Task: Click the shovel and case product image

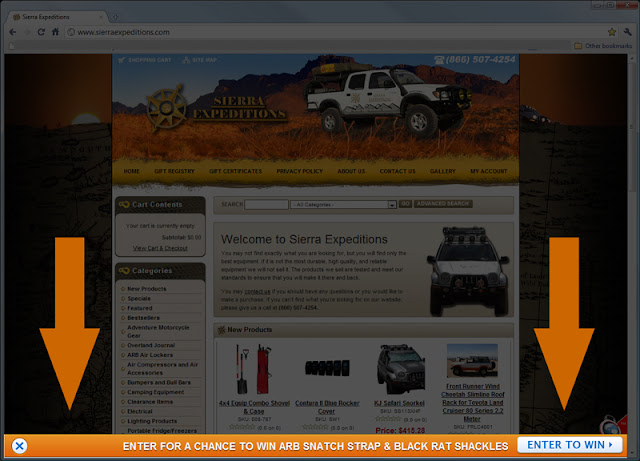Action: (x=253, y=370)
